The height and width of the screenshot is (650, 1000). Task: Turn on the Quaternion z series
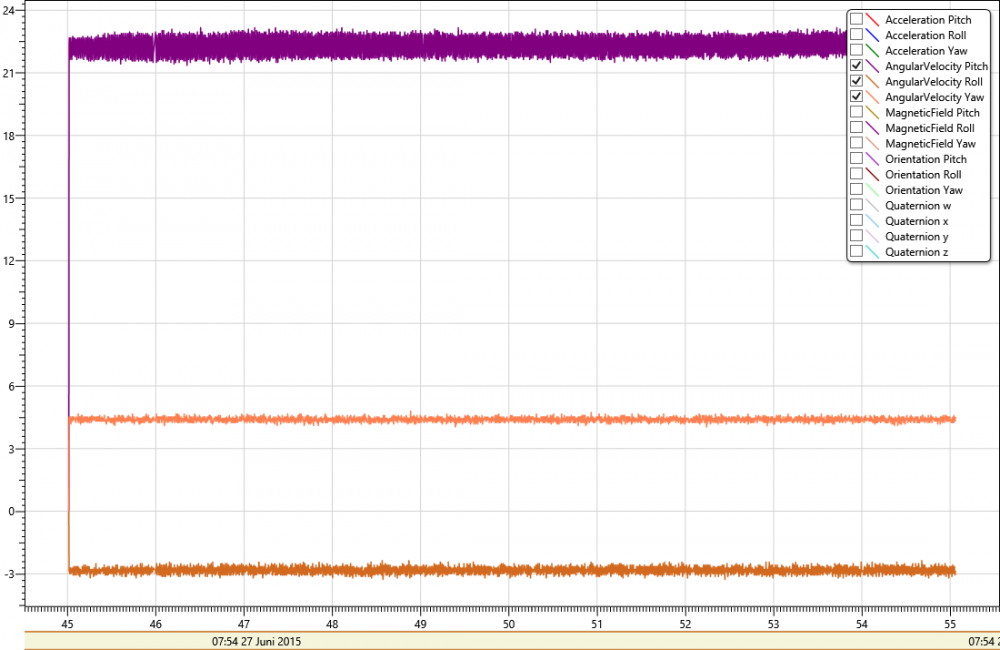[856, 252]
